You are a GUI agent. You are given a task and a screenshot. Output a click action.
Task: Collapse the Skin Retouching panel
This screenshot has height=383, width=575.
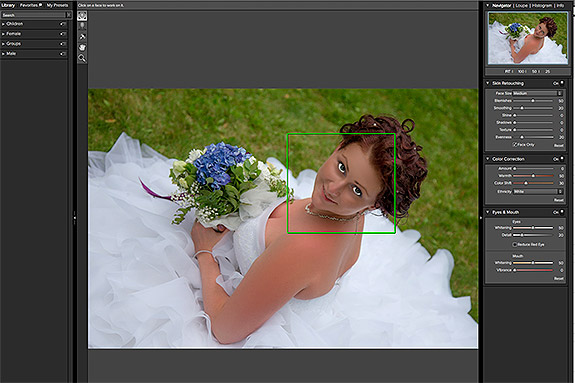[488, 83]
